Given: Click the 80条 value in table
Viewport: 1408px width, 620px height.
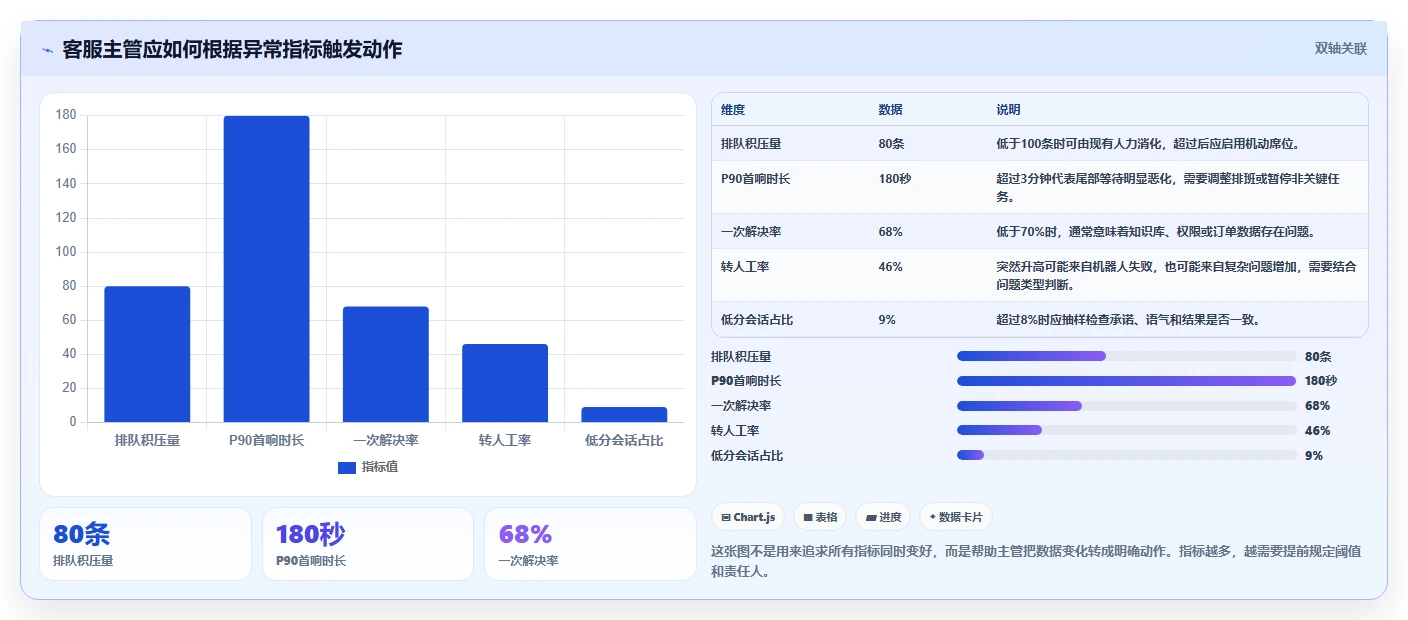Looking at the screenshot, I should pos(892,144).
